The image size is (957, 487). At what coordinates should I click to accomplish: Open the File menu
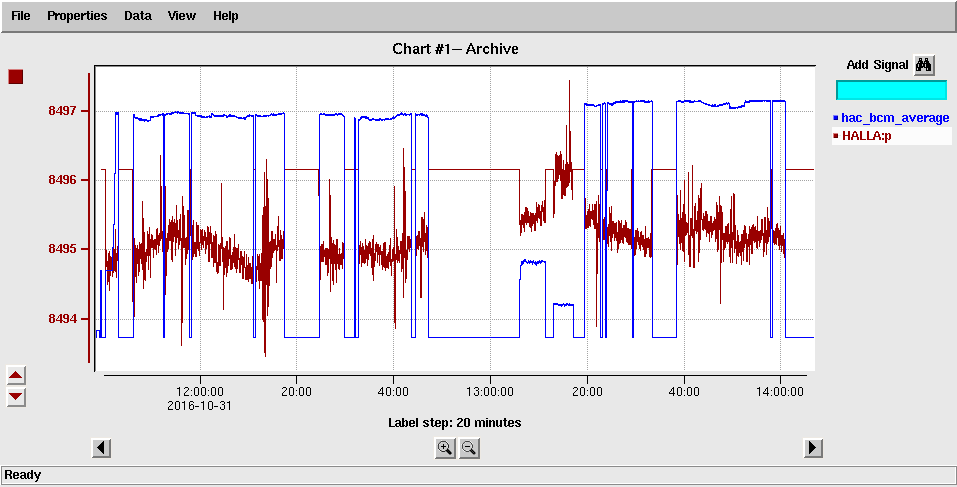tap(21, 16)
